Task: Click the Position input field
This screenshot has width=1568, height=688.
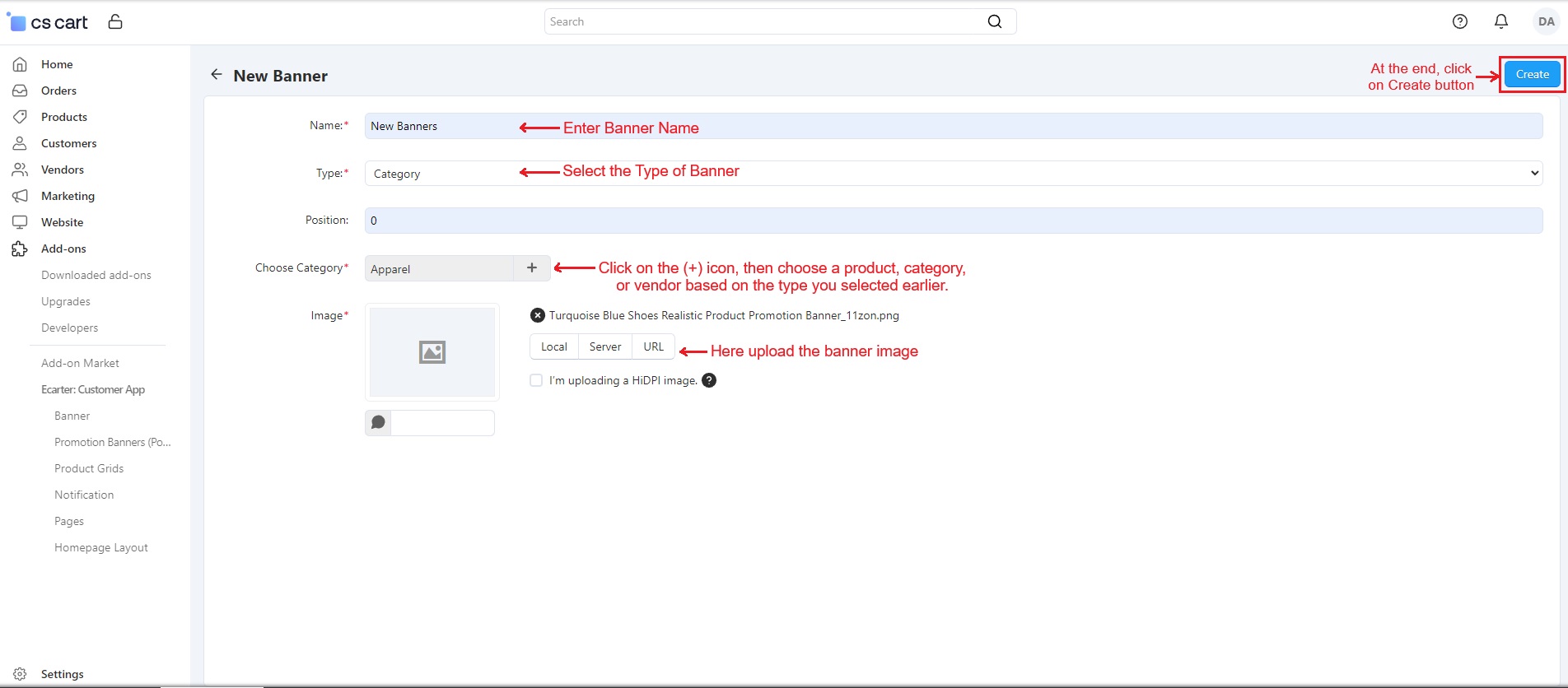Action: point(953,221)
